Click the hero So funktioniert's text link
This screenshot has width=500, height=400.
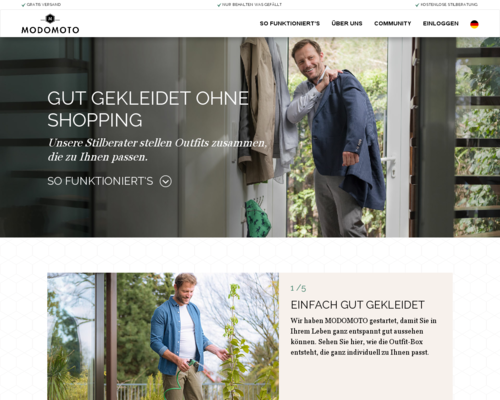click(100, 181)
